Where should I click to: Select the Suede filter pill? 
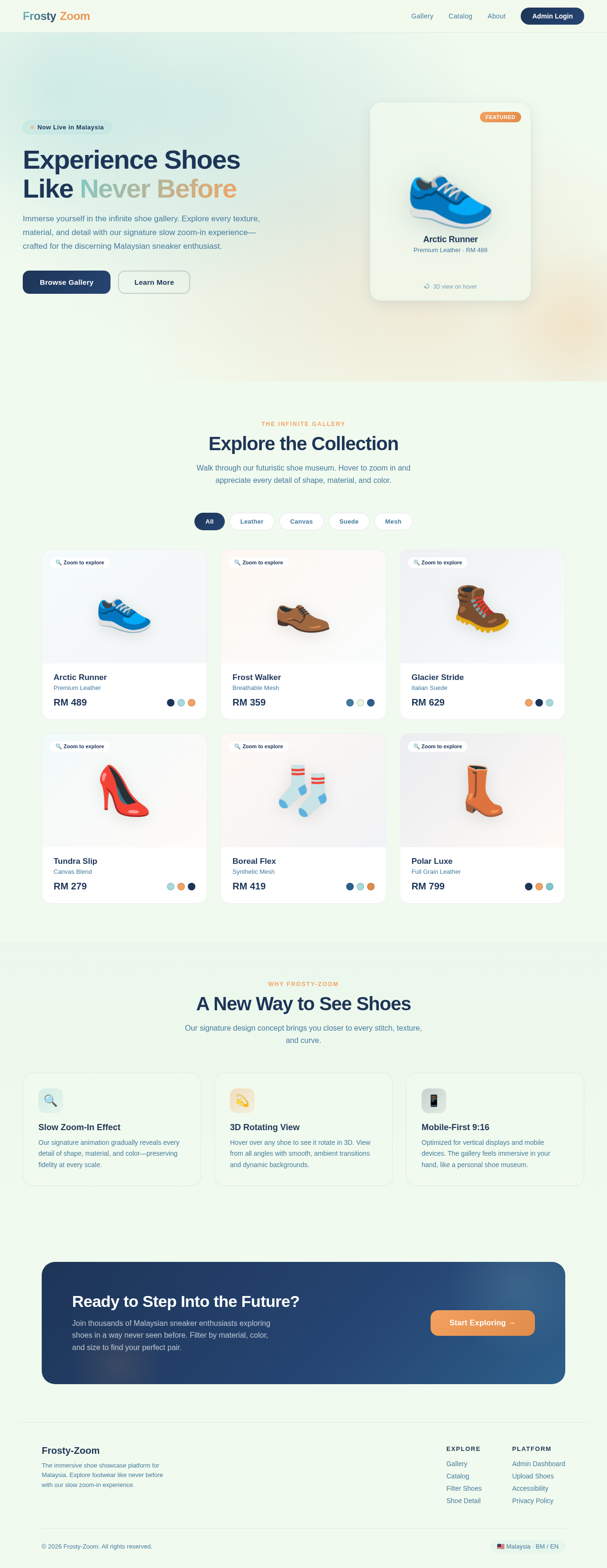click(x=349, y=522)
